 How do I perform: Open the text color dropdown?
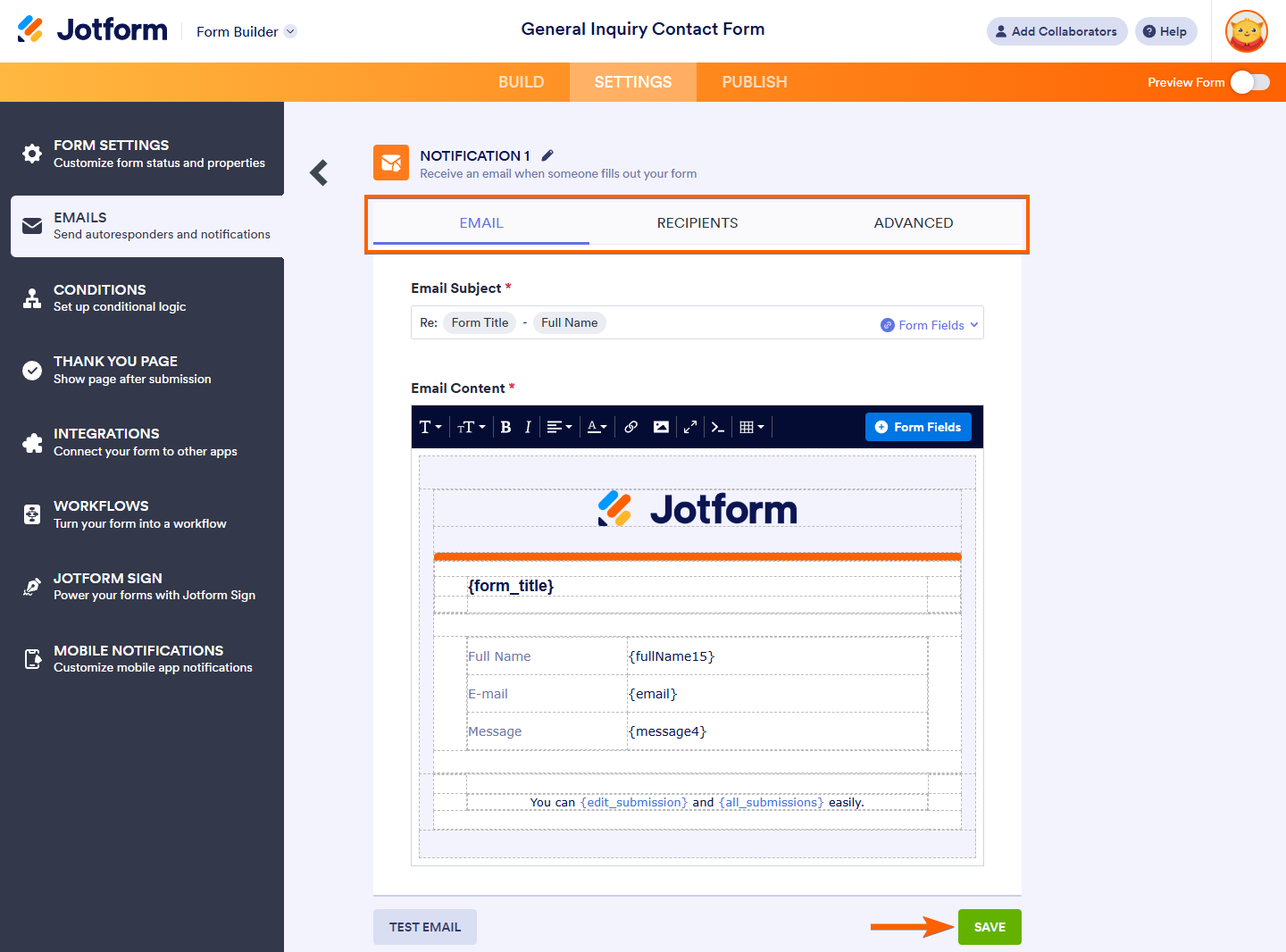[597, 427]
